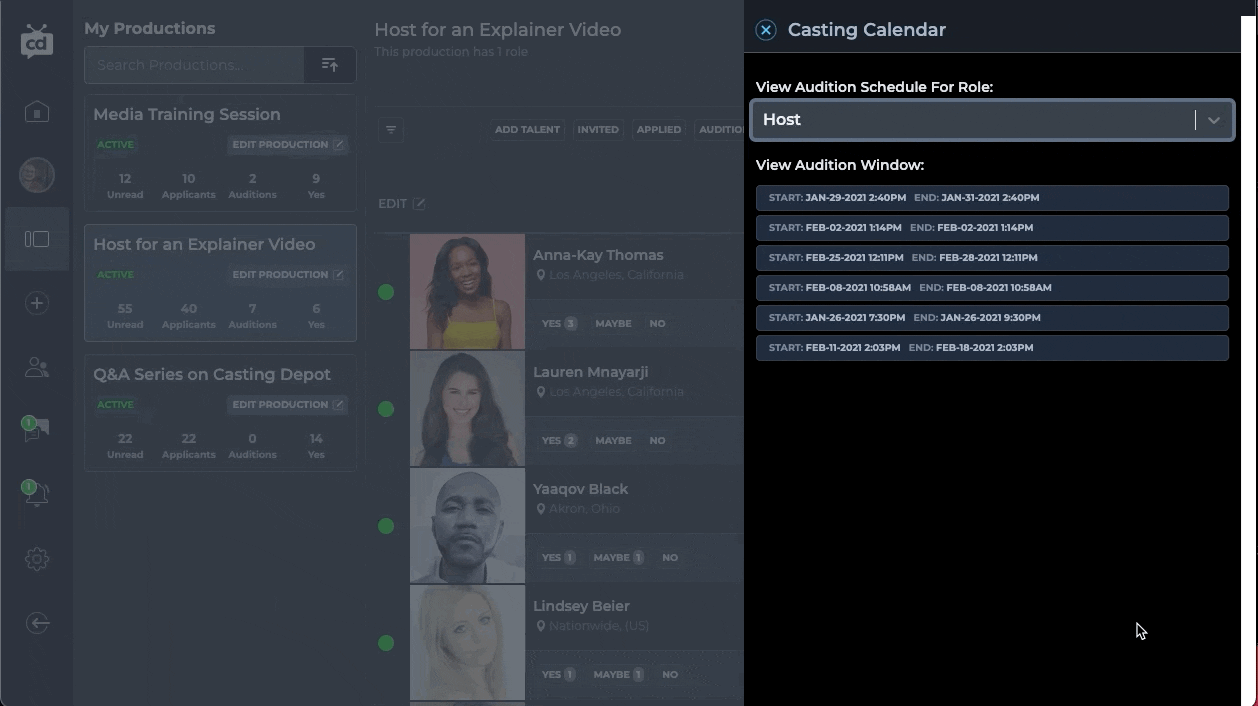Image resolution: width=1258 pixels, height=706 pixels.
Task: Click the Search Productions input field
Action: (x=194, y=65)
